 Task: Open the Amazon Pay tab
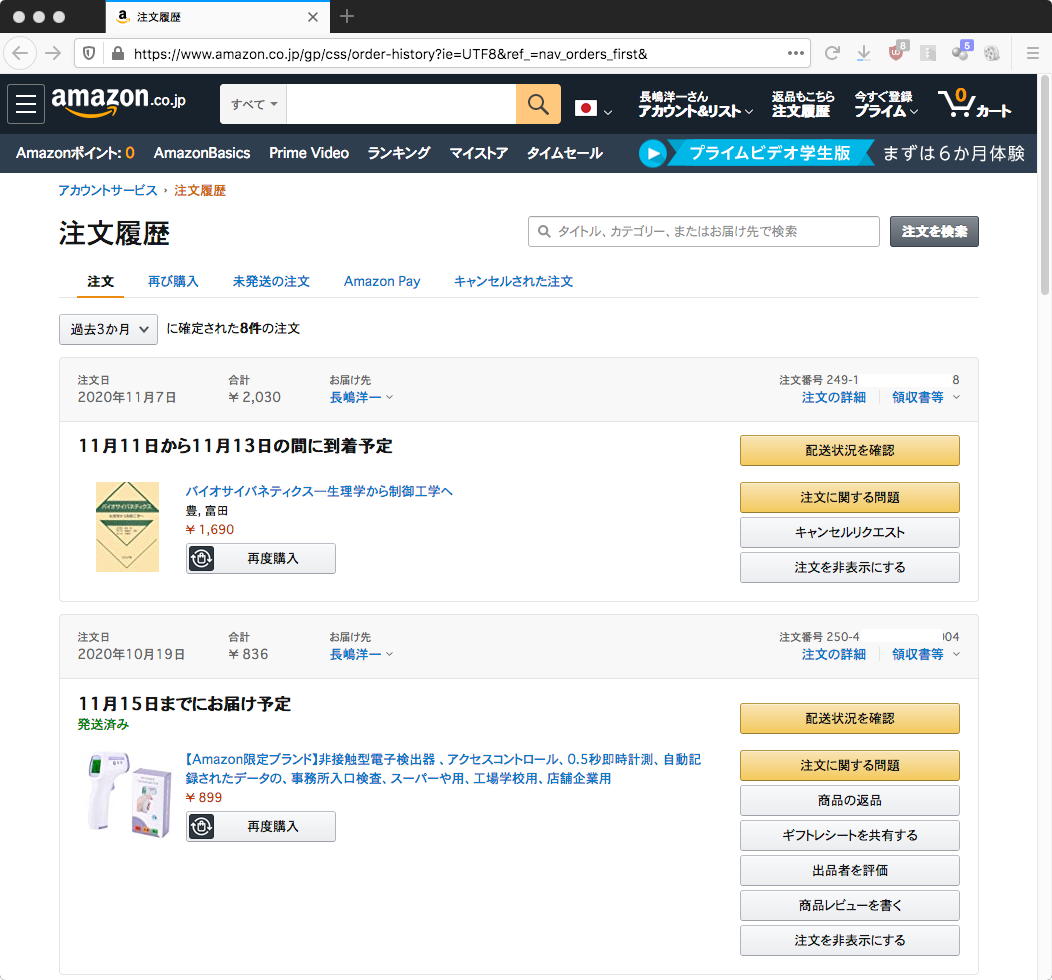pyautogui.click(x=382, y=281)
